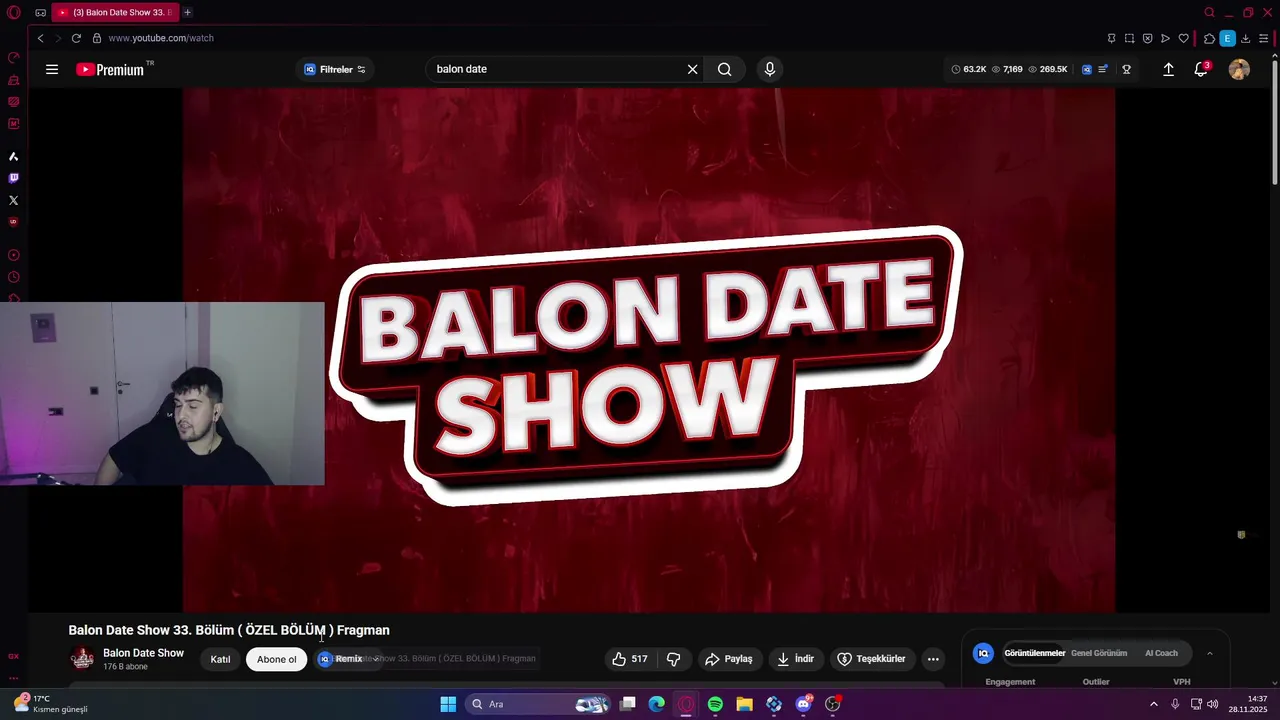
Task: Click the Opera tab search icon
Action: 1209,12
